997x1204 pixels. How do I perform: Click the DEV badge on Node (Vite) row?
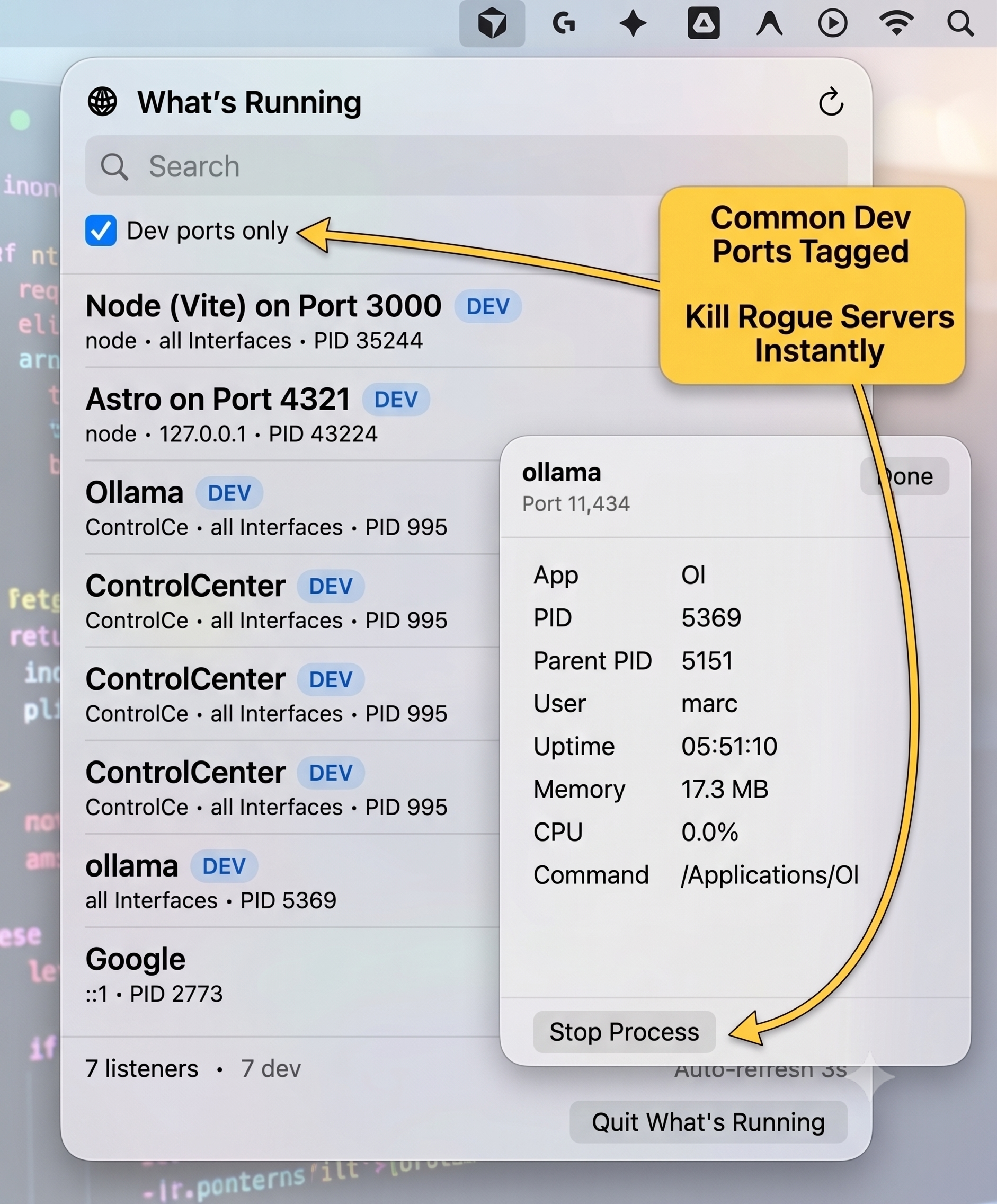pos(487,306)
